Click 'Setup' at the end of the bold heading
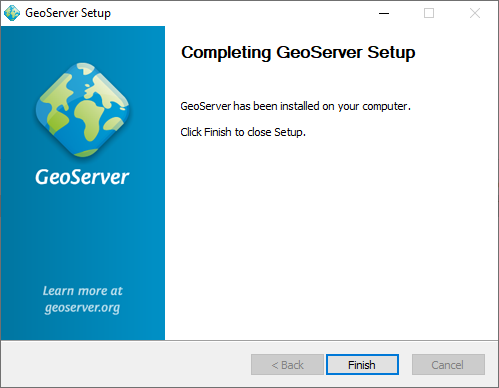Screen dimensions: 499x388 point(391,53)
